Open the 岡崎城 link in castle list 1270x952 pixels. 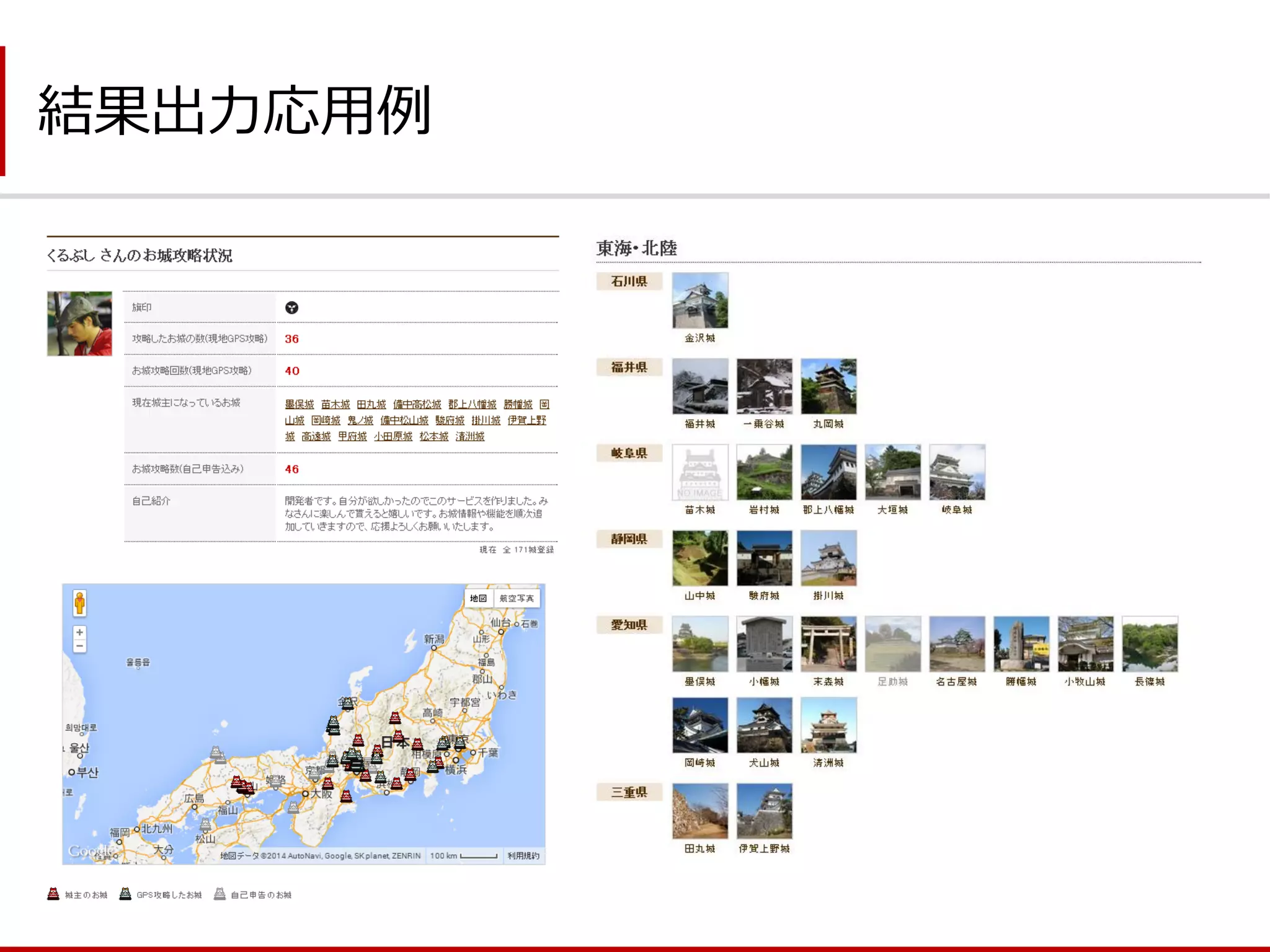326,420
